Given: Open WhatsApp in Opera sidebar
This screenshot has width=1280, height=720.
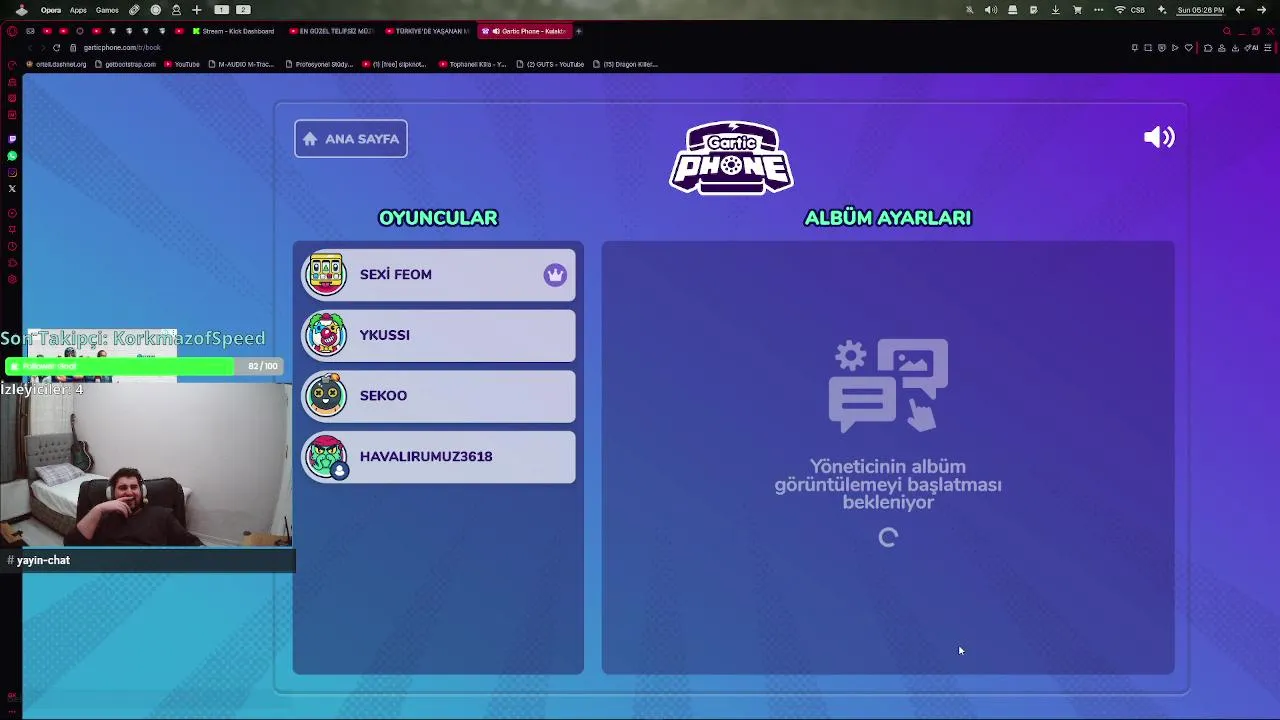Looking at the screenshot, I should pyautogui.click(x=12, y=156).
